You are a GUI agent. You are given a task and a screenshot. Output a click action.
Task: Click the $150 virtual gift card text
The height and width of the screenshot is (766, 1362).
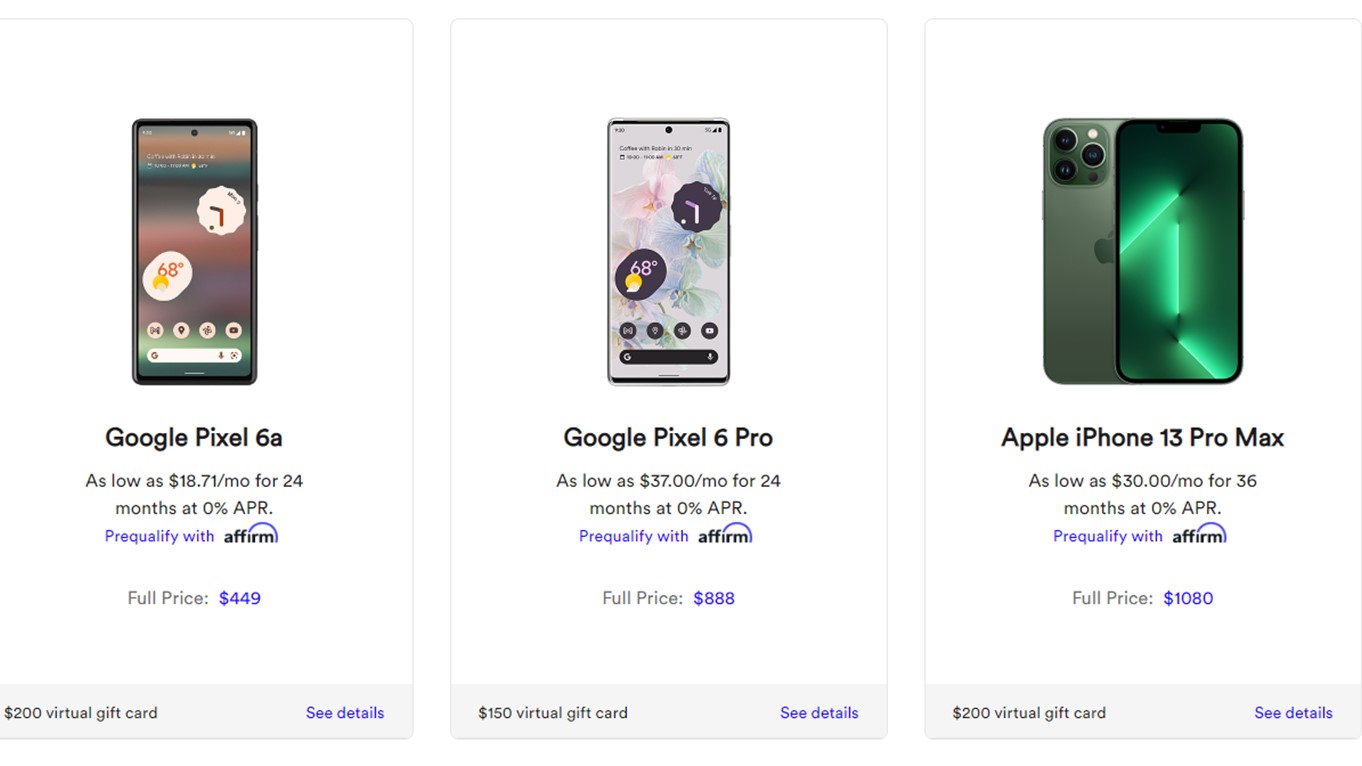tap(553, 713)
